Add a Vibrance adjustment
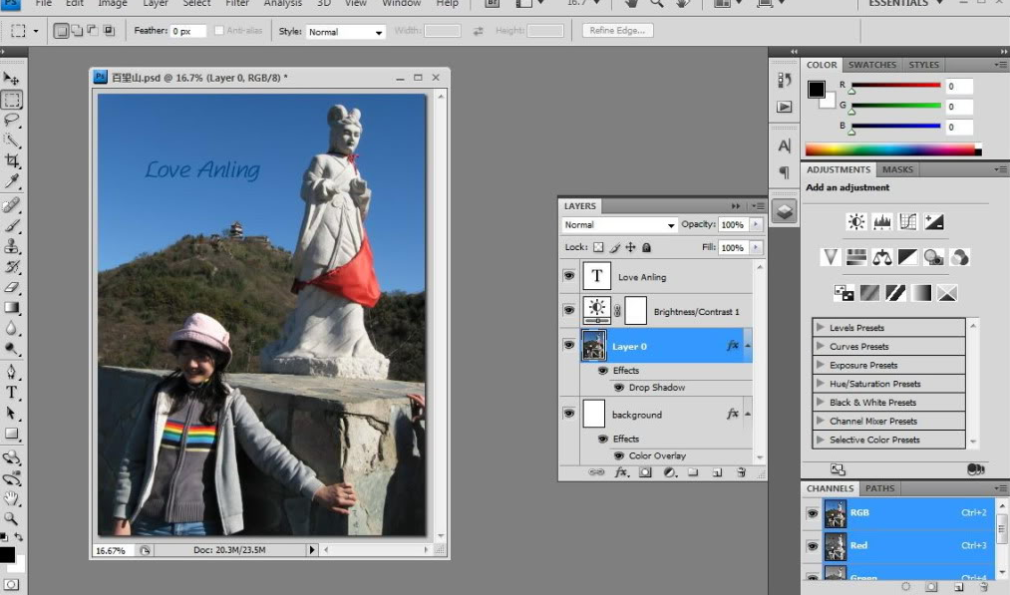The image size is (1010, 595). click(x=830, y=258)
